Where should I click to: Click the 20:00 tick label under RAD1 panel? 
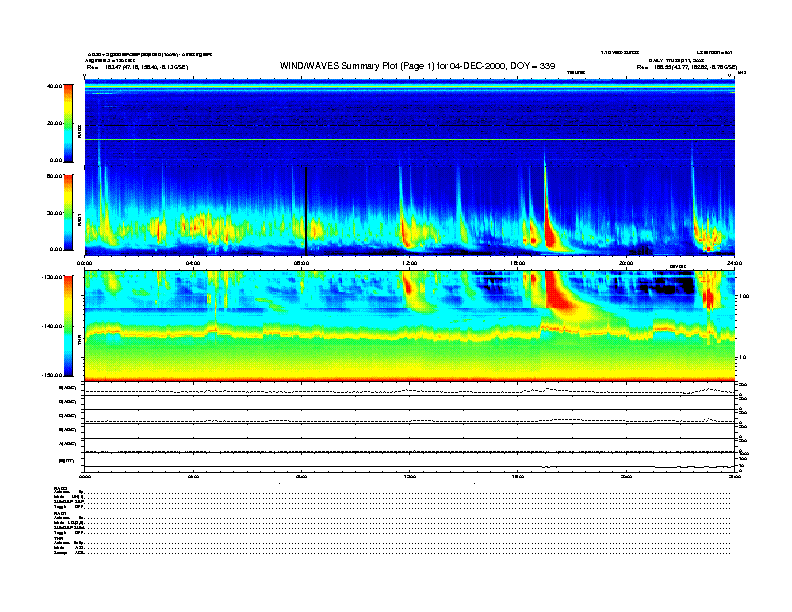coord(626,263)
